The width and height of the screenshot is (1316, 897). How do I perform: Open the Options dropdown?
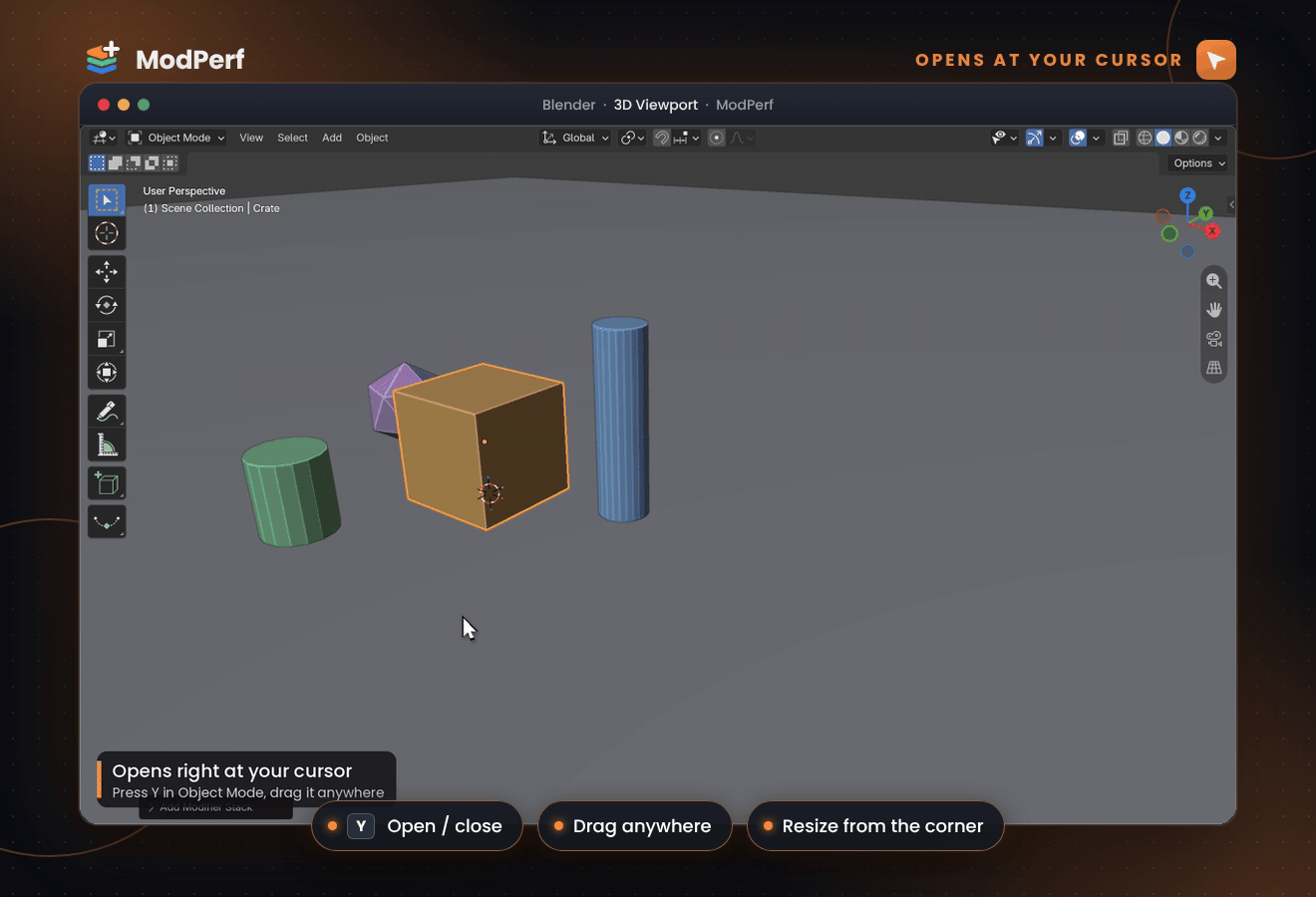click(1198, 163)
